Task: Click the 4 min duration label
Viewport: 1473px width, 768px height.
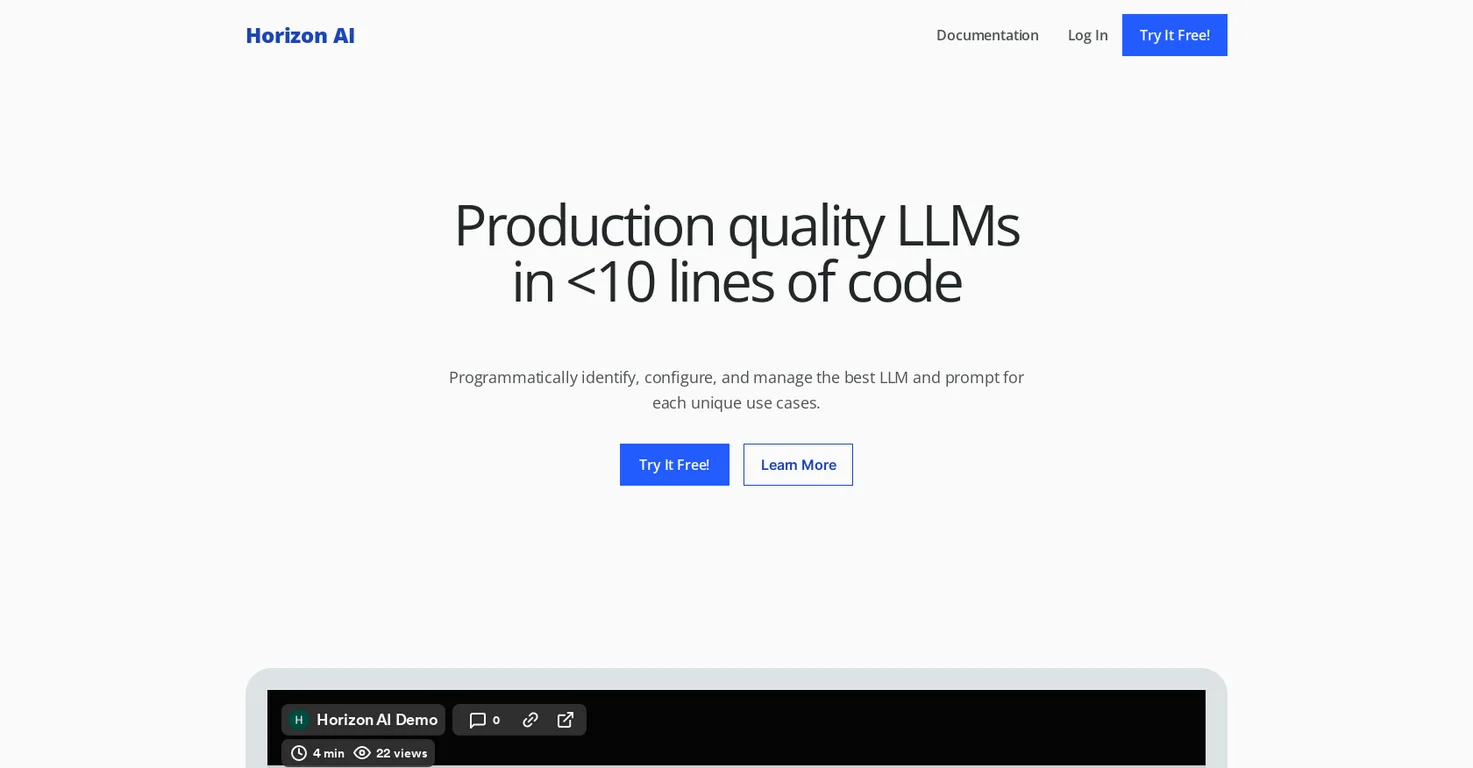Action: click(328, 753)
